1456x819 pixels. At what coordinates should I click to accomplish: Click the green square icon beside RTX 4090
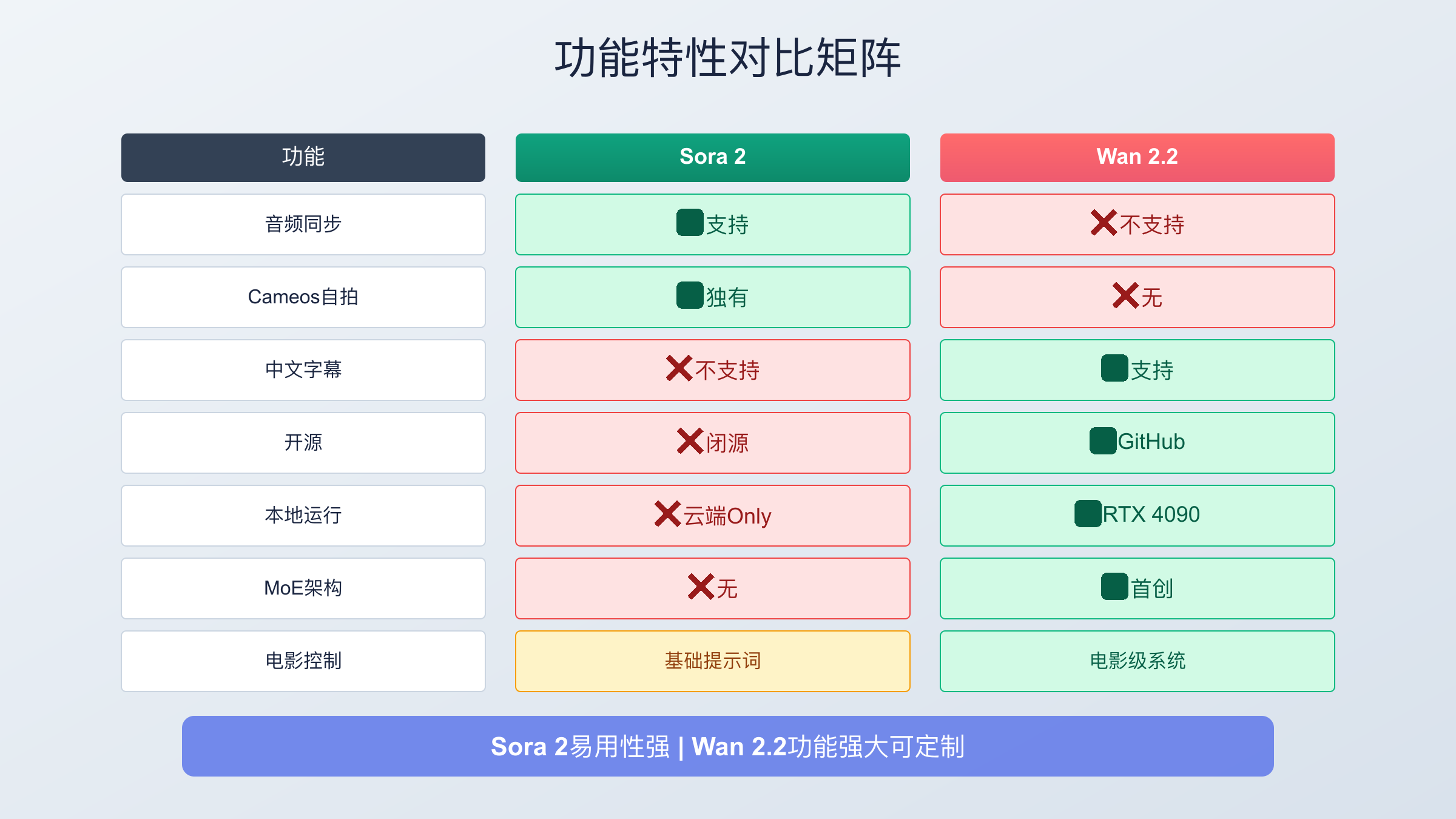point(1087,514)
